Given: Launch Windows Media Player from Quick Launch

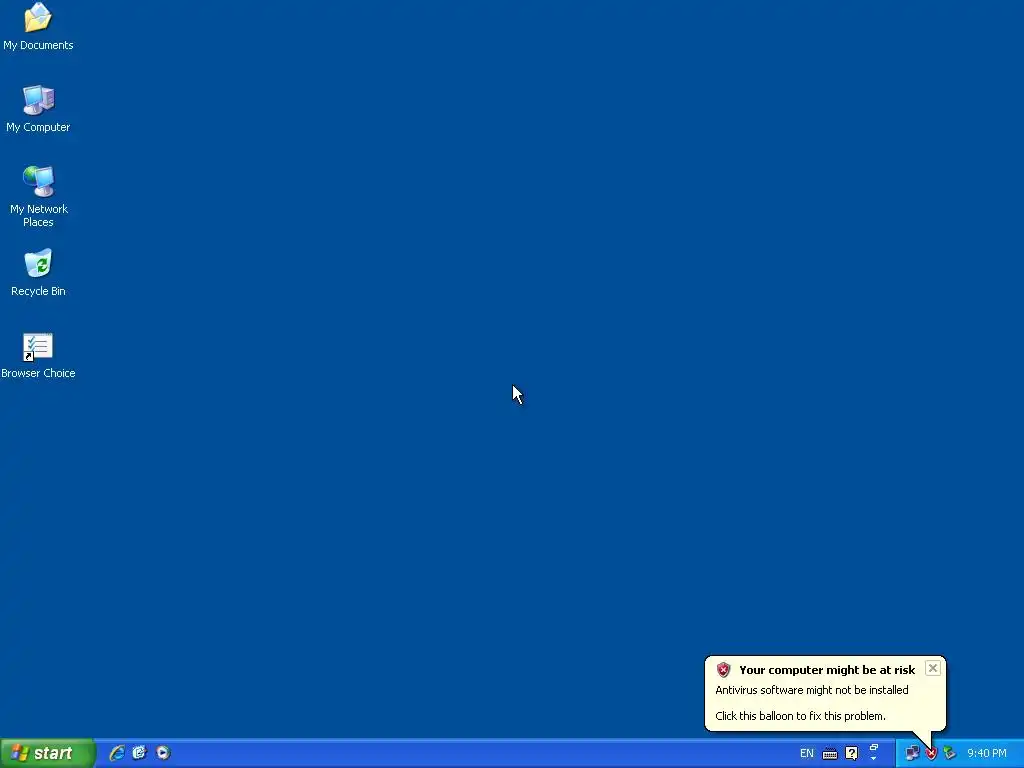Looking at the screenshot, I should click(x=163, y=753).
